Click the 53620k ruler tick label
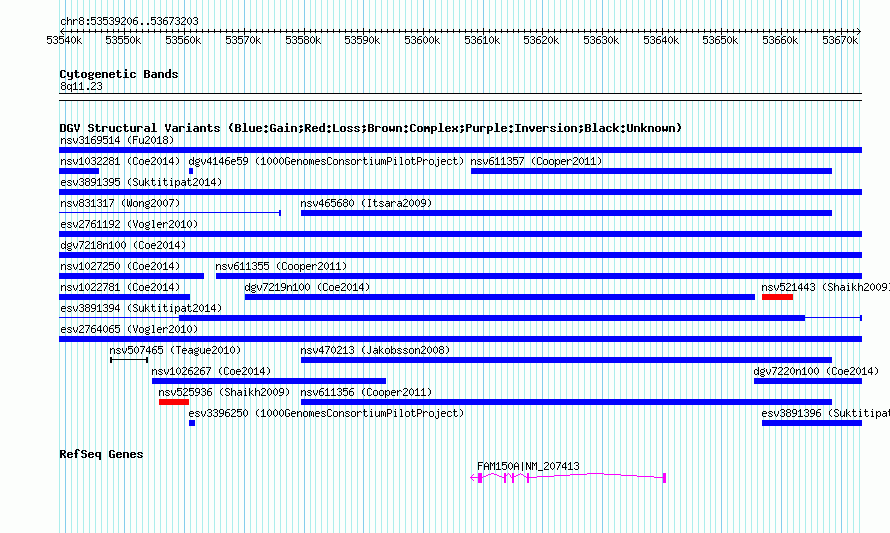 pos(541,40)
